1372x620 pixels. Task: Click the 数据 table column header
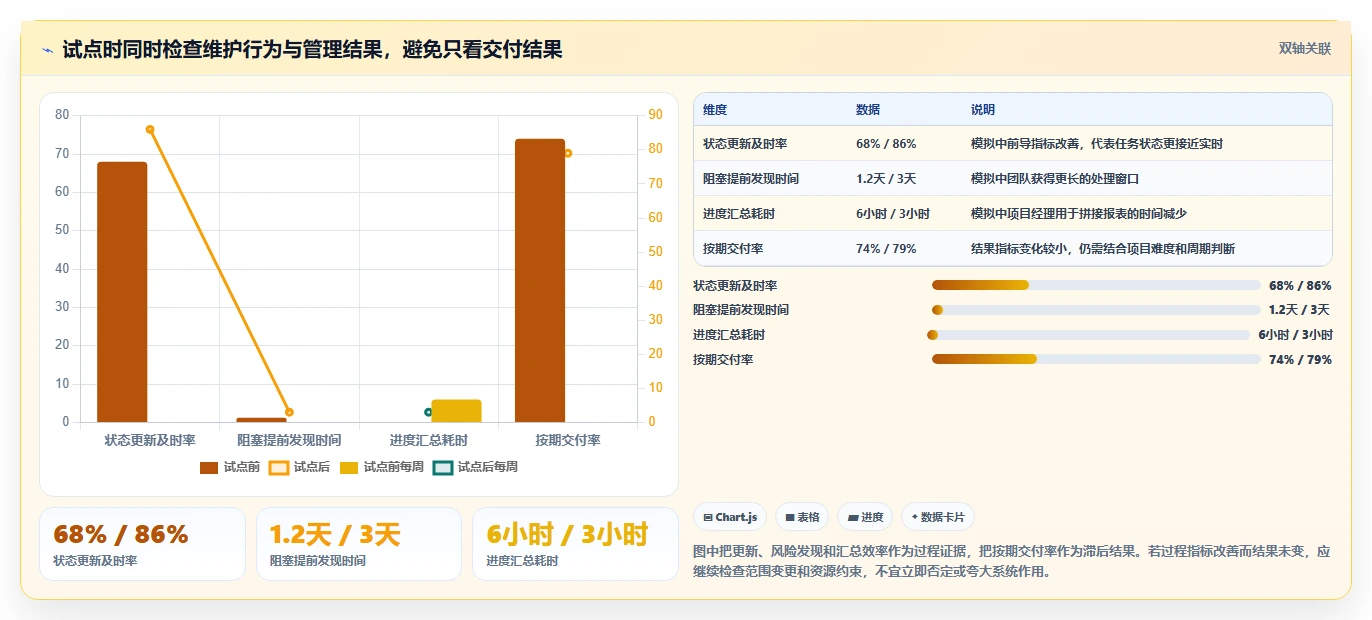pyautogui.click(x=868, y=110)
